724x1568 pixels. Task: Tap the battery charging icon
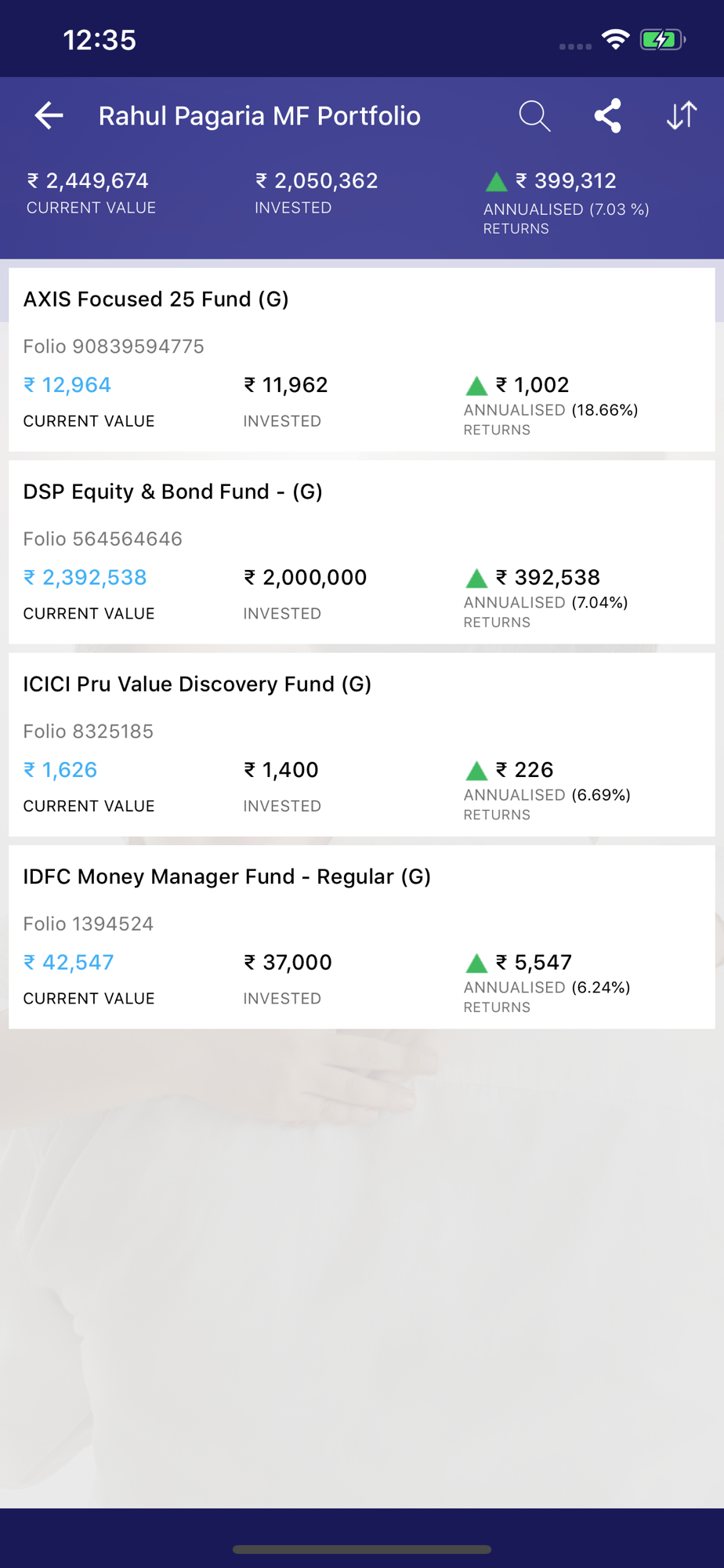coord(662,39)
